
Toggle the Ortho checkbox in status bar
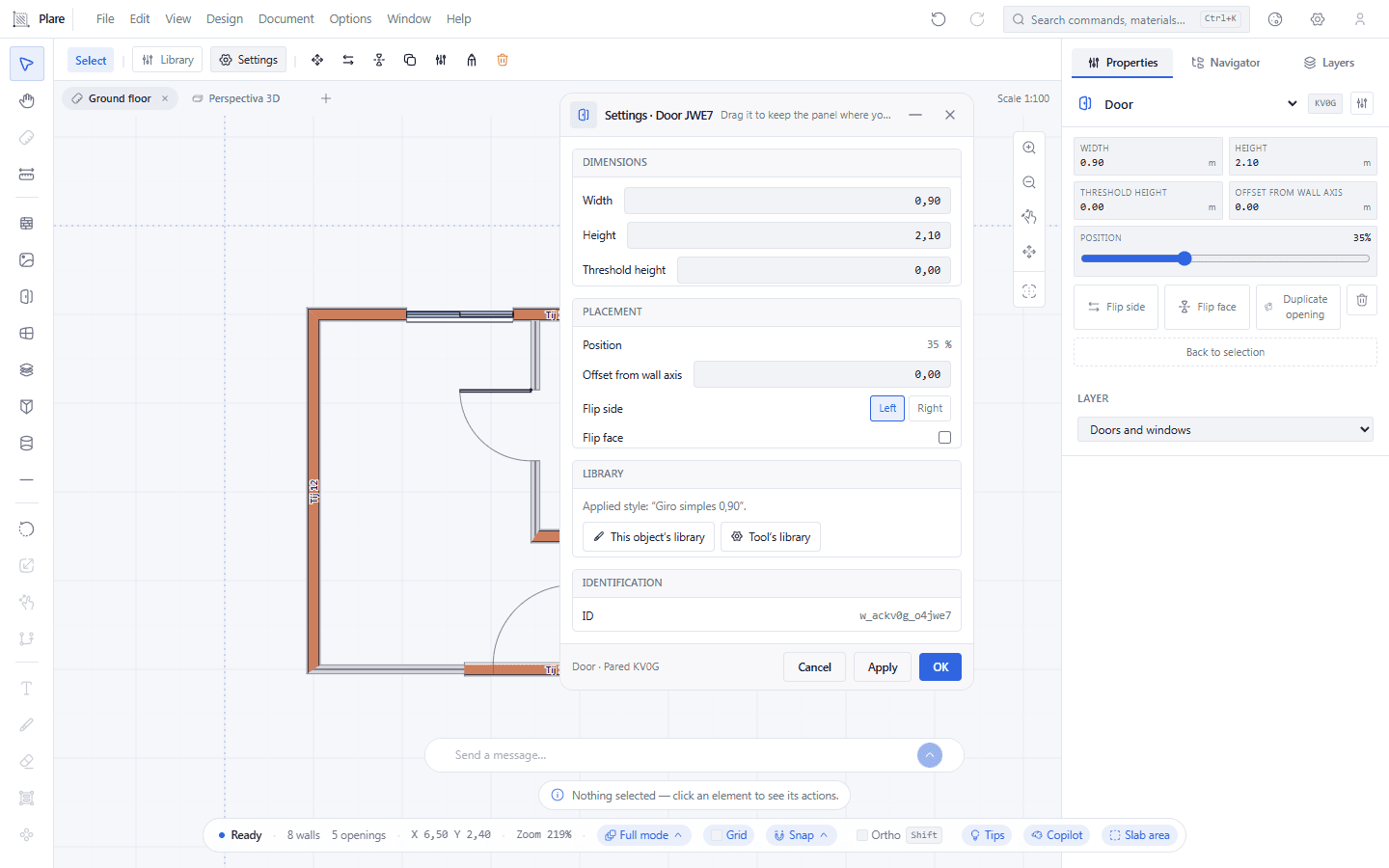(x=862, y=835)
